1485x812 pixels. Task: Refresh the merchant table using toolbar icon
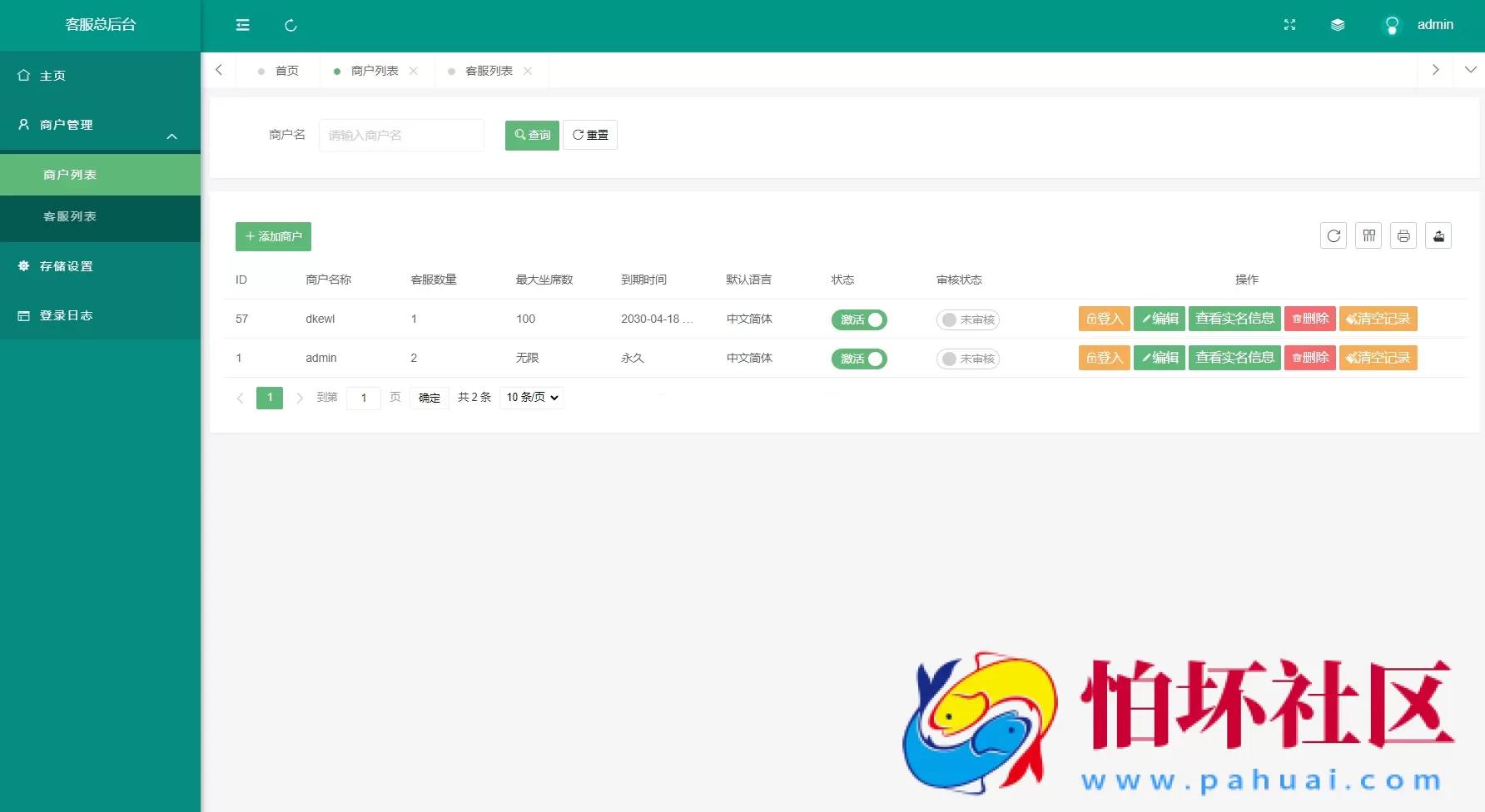point(1333,236)
